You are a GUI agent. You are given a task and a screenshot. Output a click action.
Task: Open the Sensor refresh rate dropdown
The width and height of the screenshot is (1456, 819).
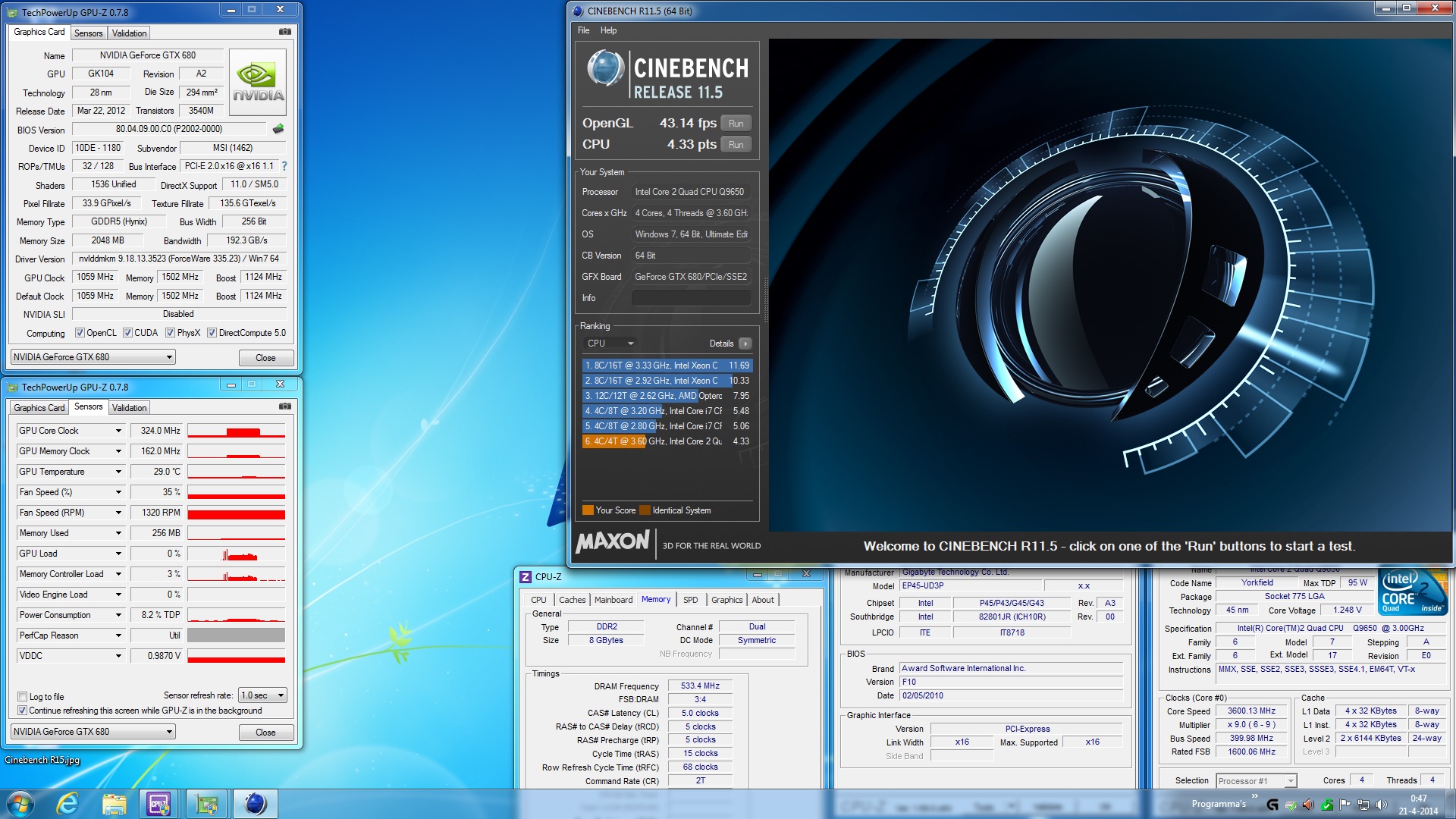pyautogui.click(x=262, y=695)
